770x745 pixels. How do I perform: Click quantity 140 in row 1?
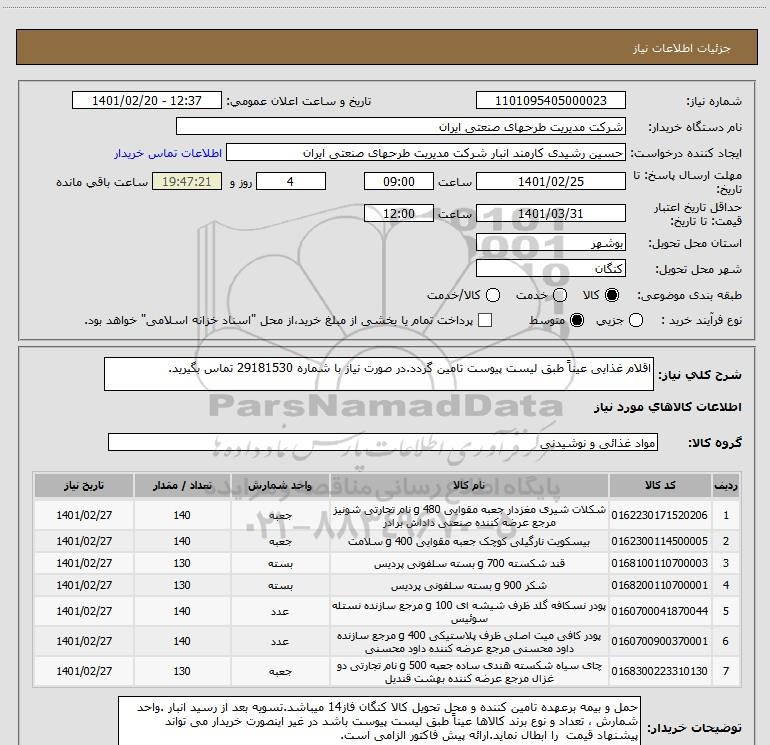pos(182,515)
